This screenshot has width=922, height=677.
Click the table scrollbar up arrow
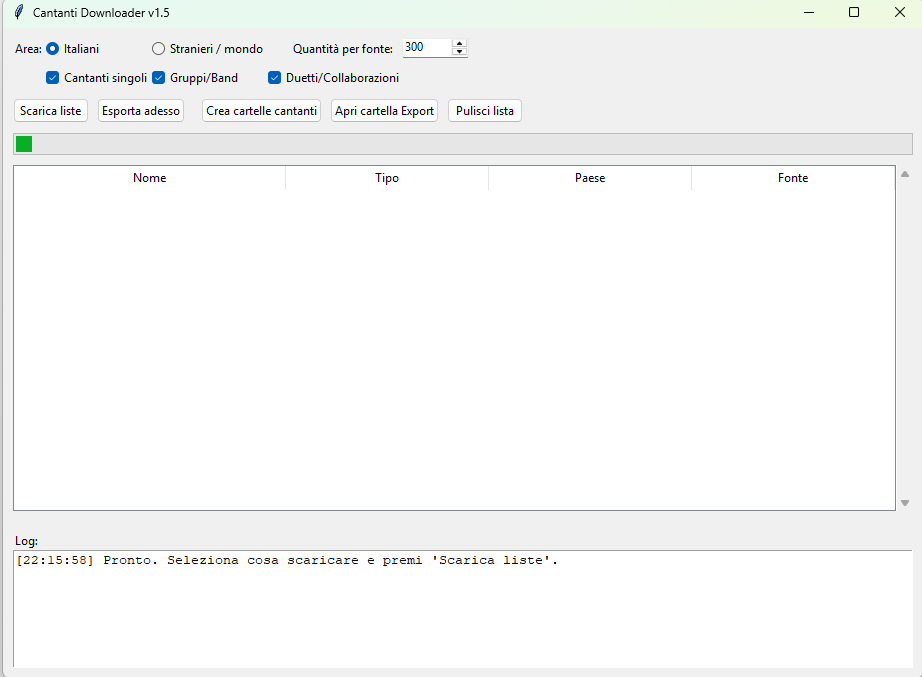coord(905,174)
